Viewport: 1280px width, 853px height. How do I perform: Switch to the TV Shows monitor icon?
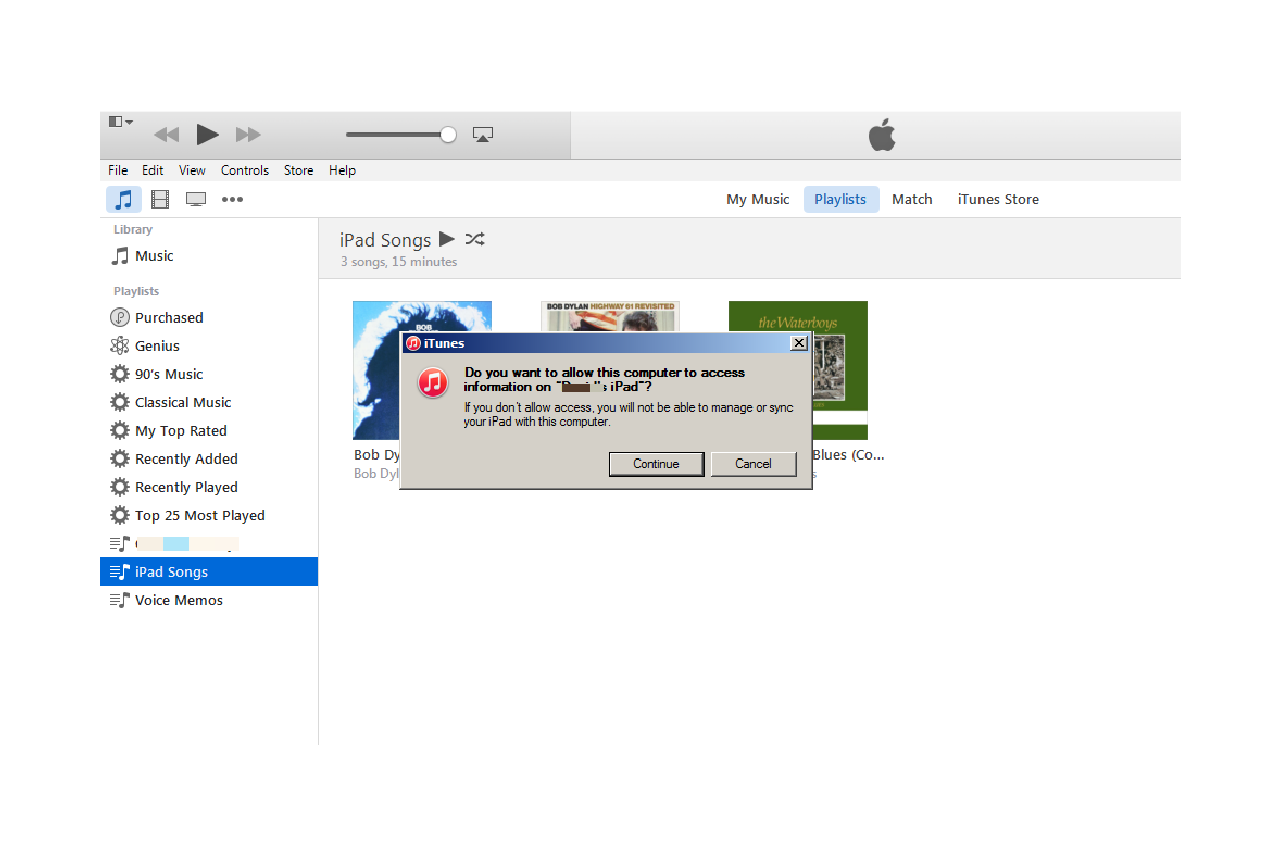tap(196, 199)
